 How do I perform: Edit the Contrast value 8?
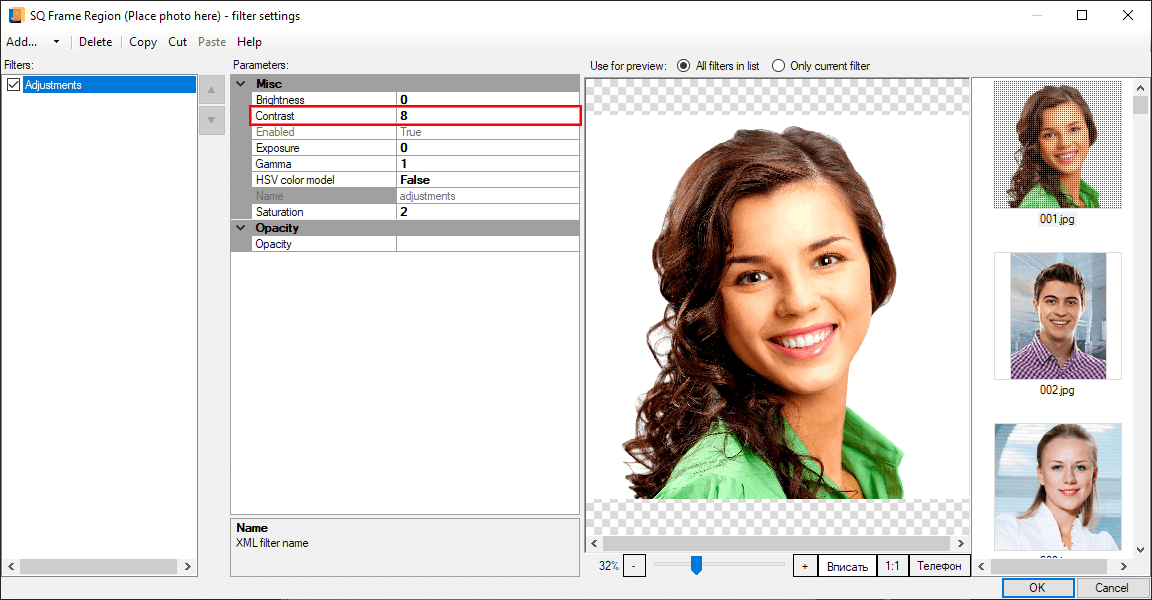point(488,115)
